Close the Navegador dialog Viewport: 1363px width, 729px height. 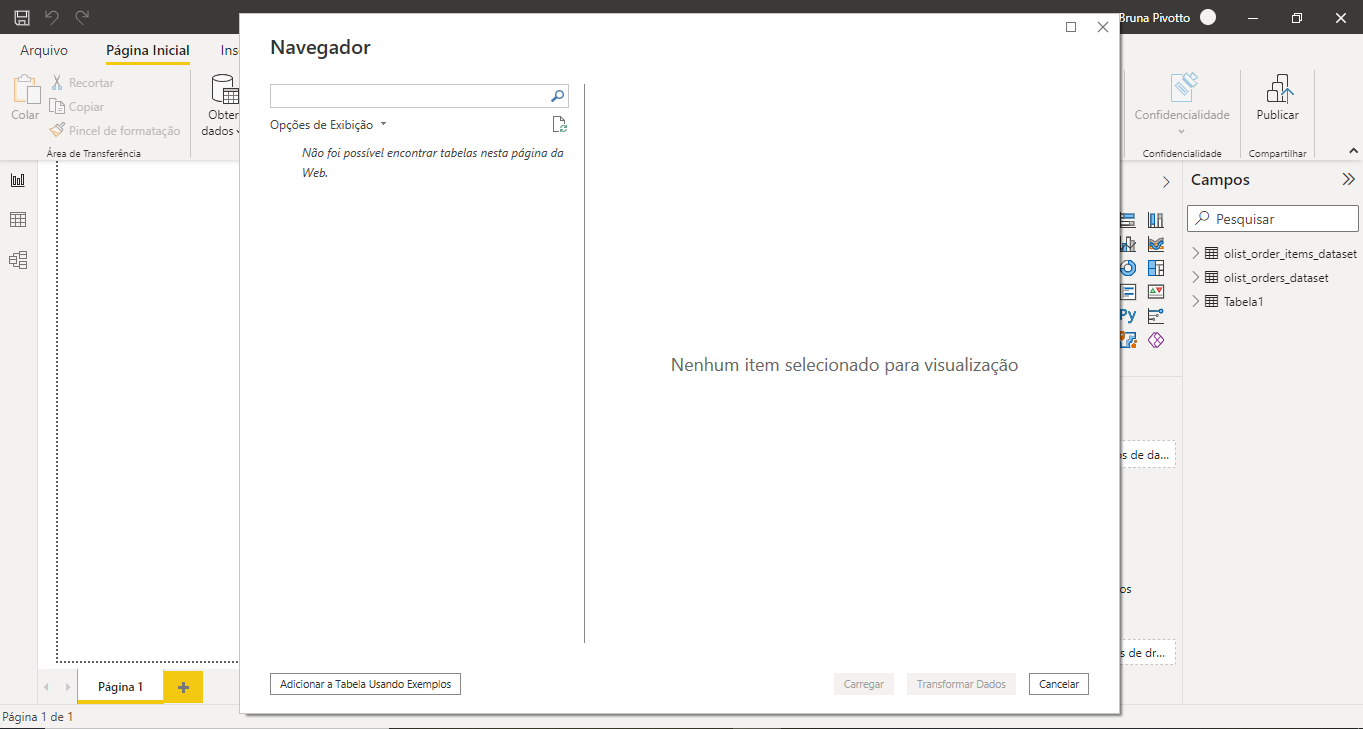click(x=1103, y=28)
